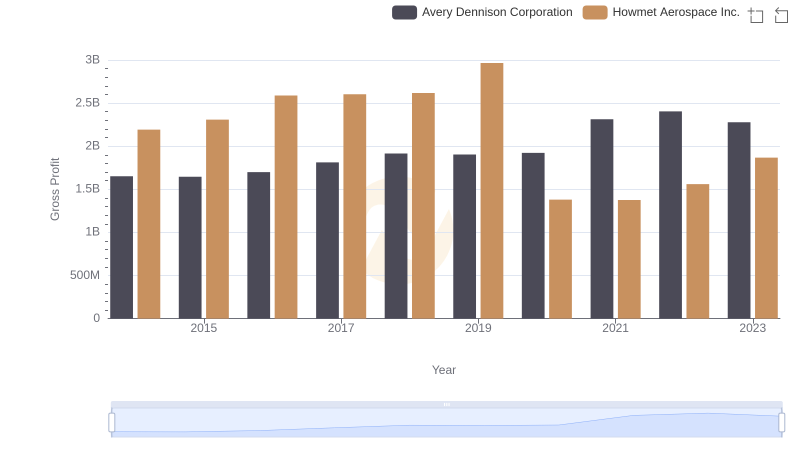Click the Howmet 2022 bar
Screen dimensions: 800x461
click(697, 251)
